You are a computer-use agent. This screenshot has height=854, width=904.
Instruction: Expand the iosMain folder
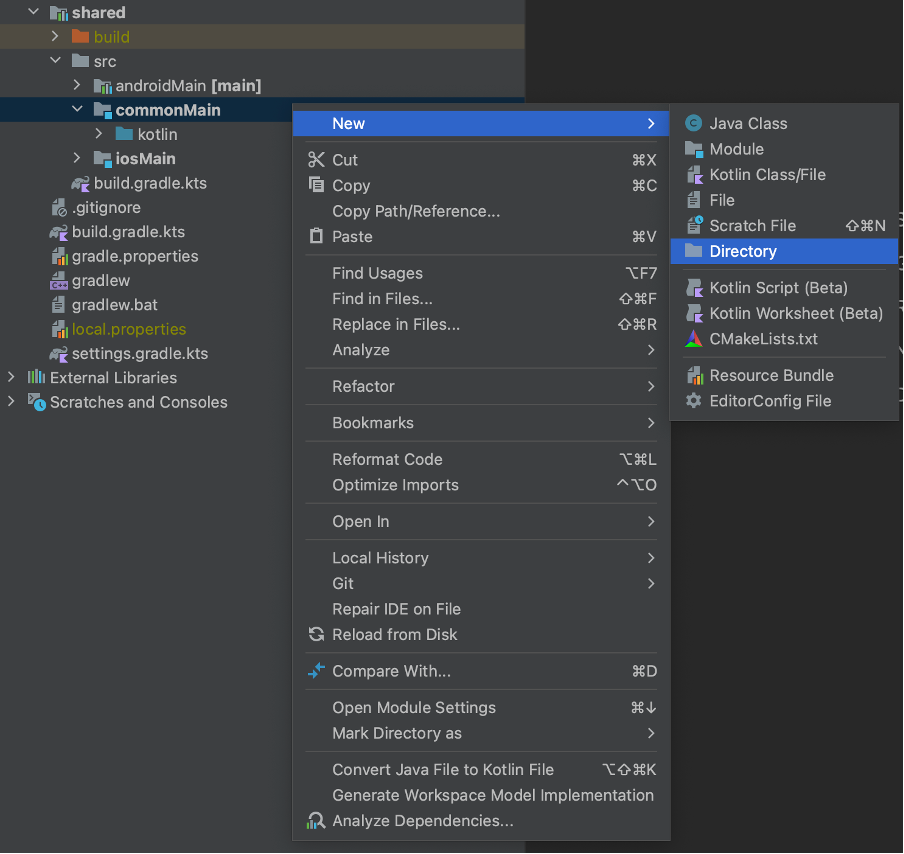coord(77,158)
